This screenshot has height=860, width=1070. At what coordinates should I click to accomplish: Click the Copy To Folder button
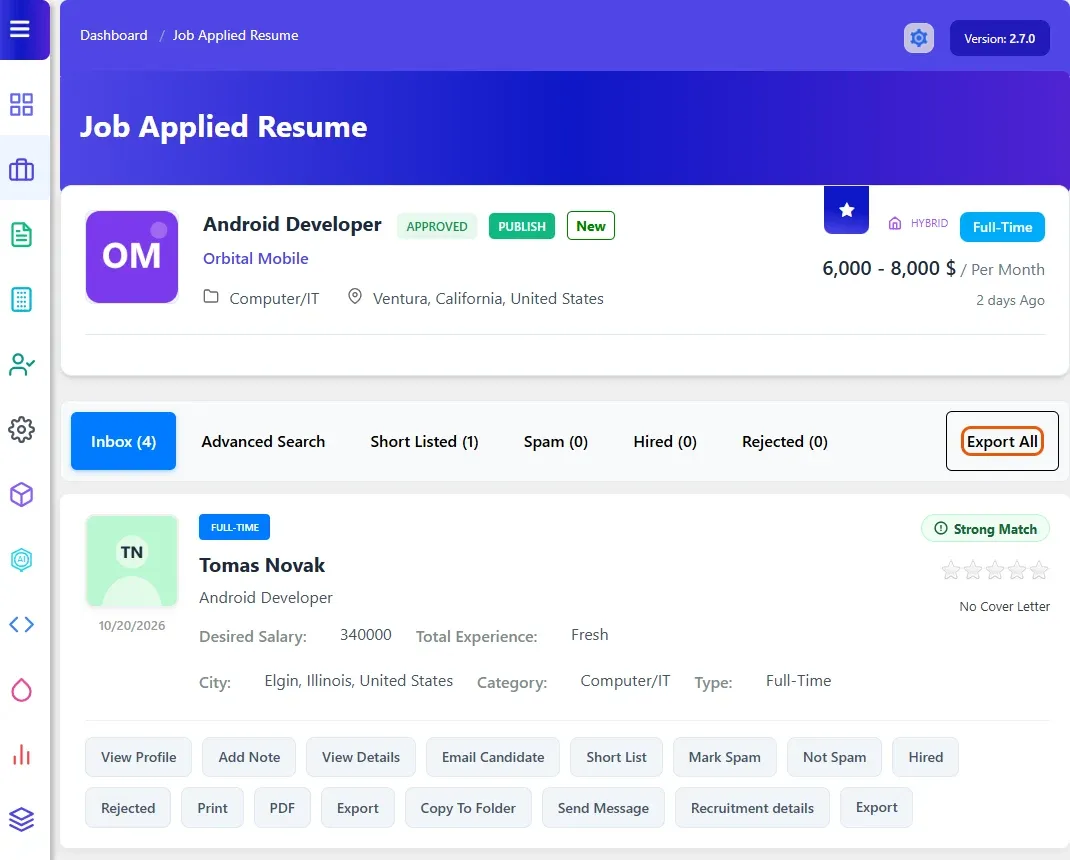pyautogui.click(x=468, y=807)
